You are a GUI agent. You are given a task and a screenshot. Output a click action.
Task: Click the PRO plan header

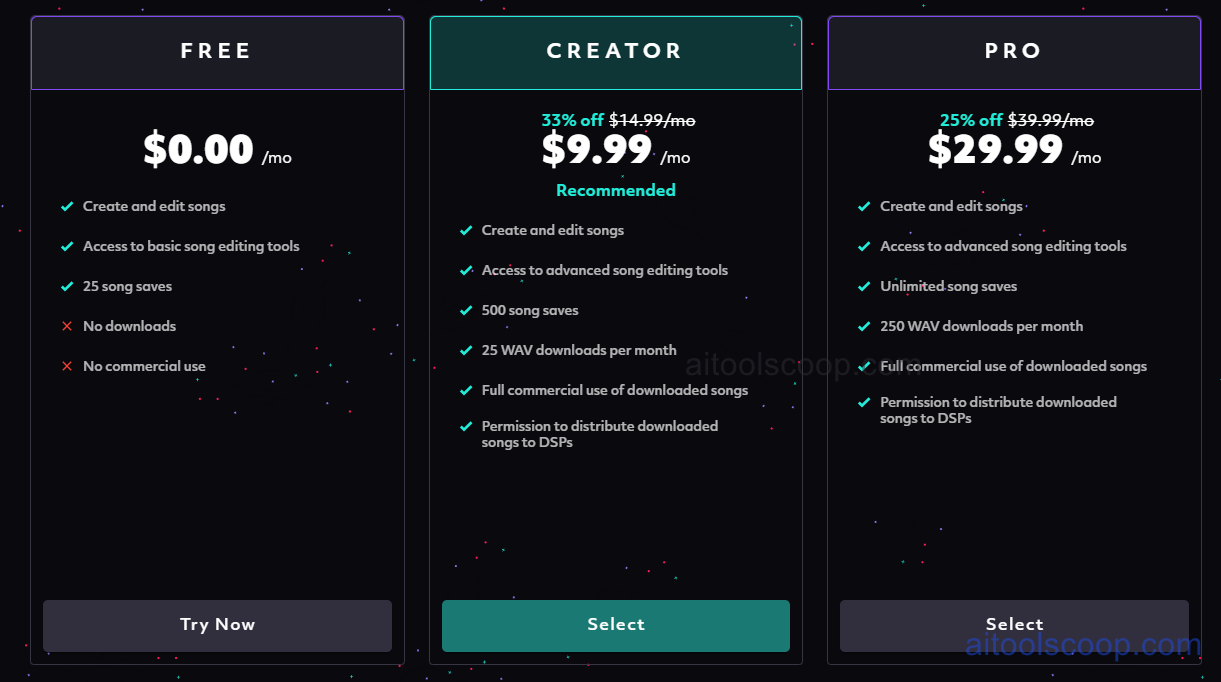pyautogui.click(x=1014, y=51)
